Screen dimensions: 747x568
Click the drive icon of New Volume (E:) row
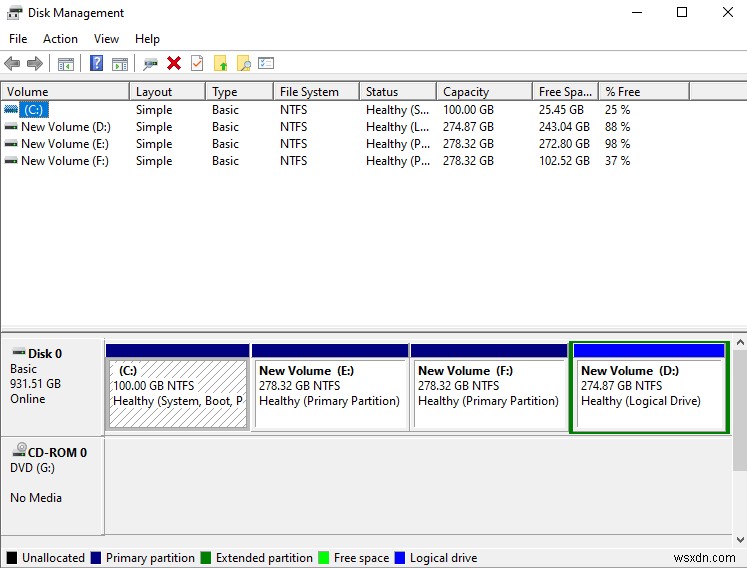pyautogui.click(x=11, y=144)
